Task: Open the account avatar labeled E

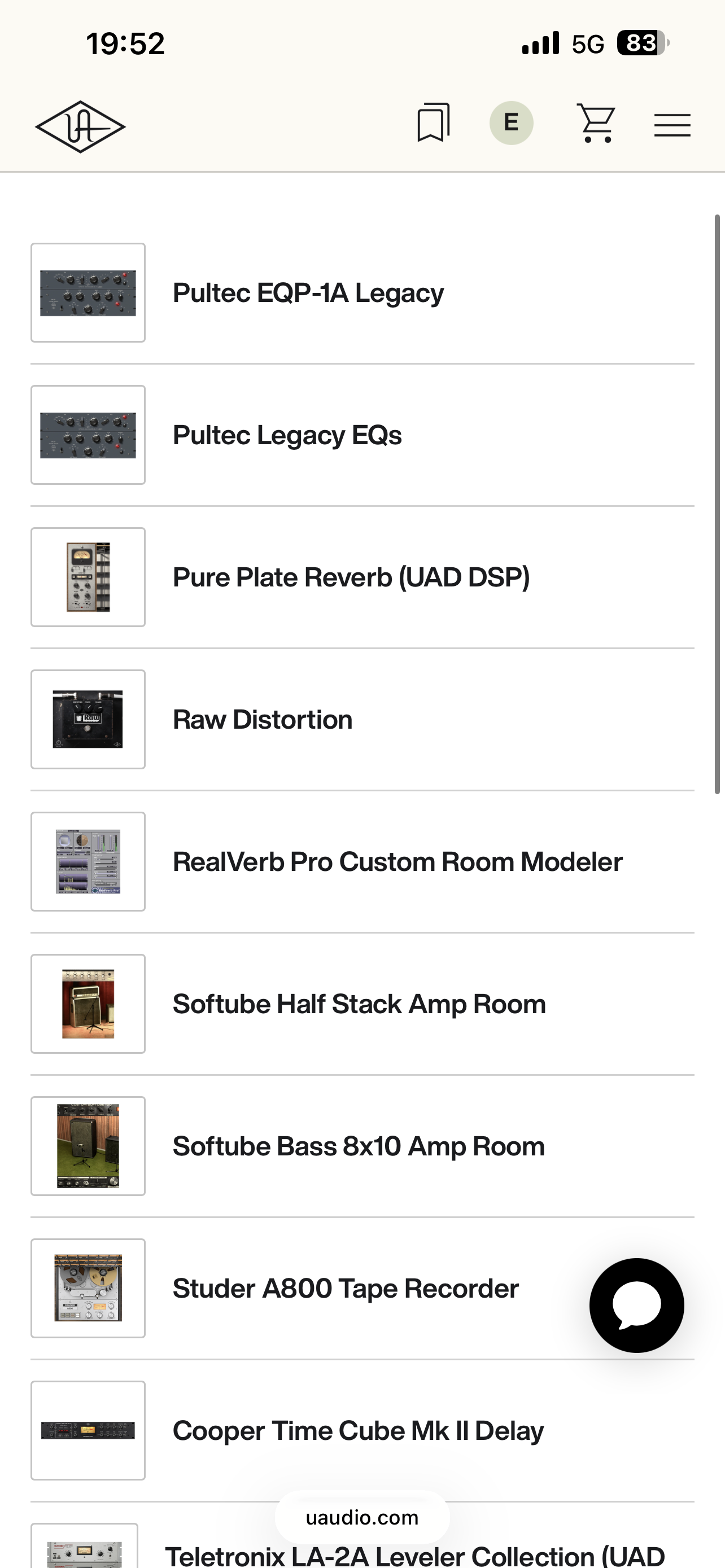Action: (x=512, y=123)
